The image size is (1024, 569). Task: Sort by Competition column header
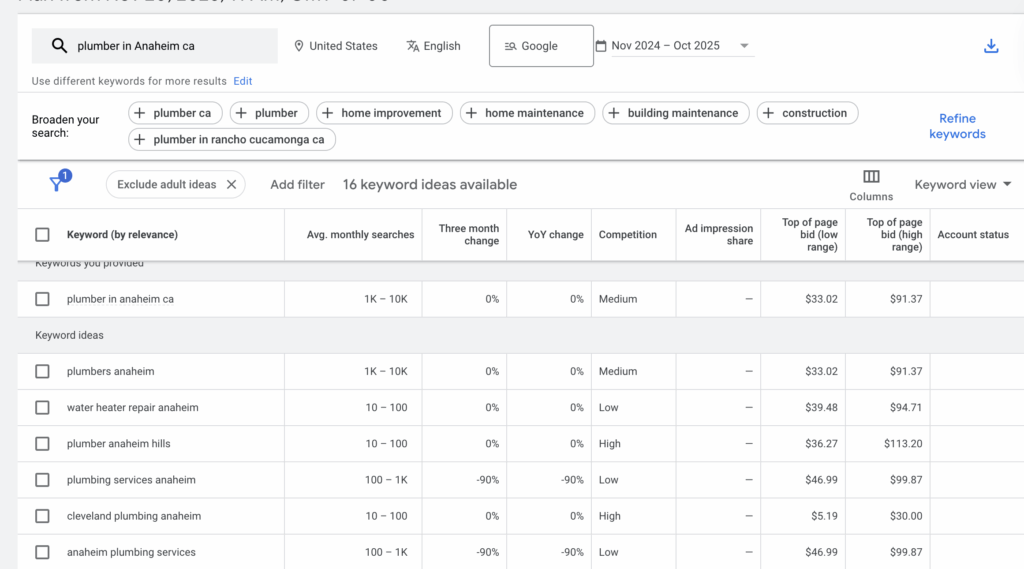pos(627,235)
